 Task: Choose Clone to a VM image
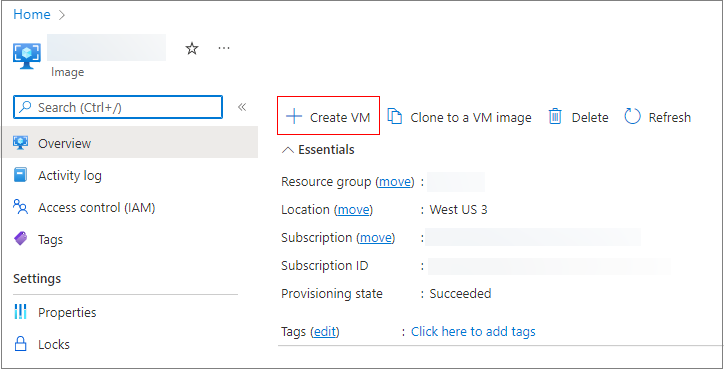click(471, 117)
